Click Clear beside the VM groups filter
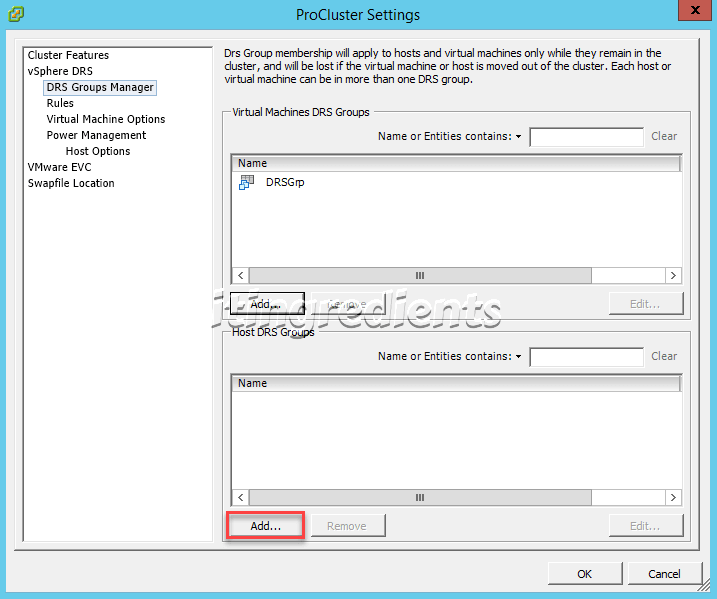The width and height of the screenshot is (717, 599). [664, 136]
